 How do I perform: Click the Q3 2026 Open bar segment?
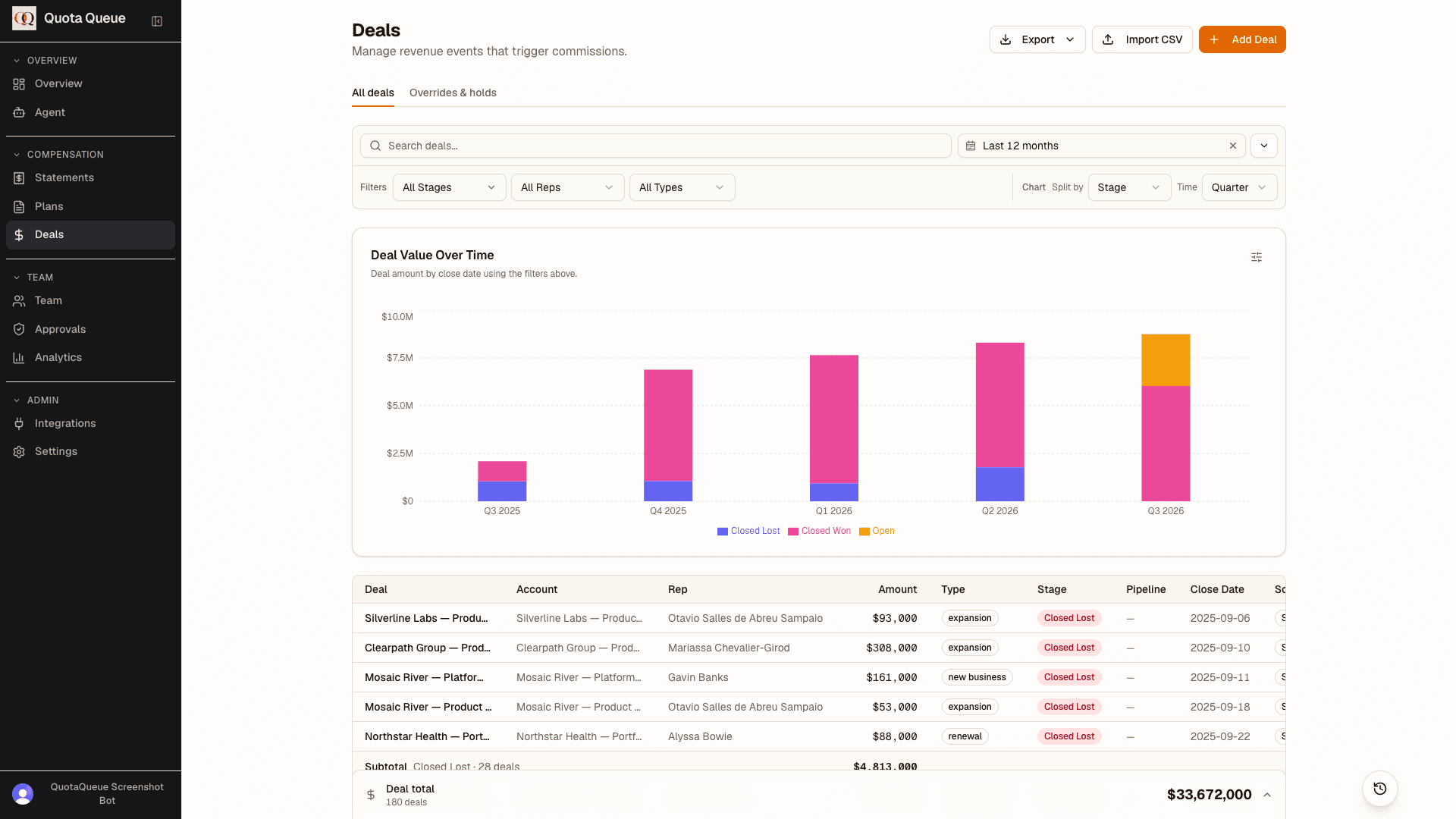(1166, 360)
